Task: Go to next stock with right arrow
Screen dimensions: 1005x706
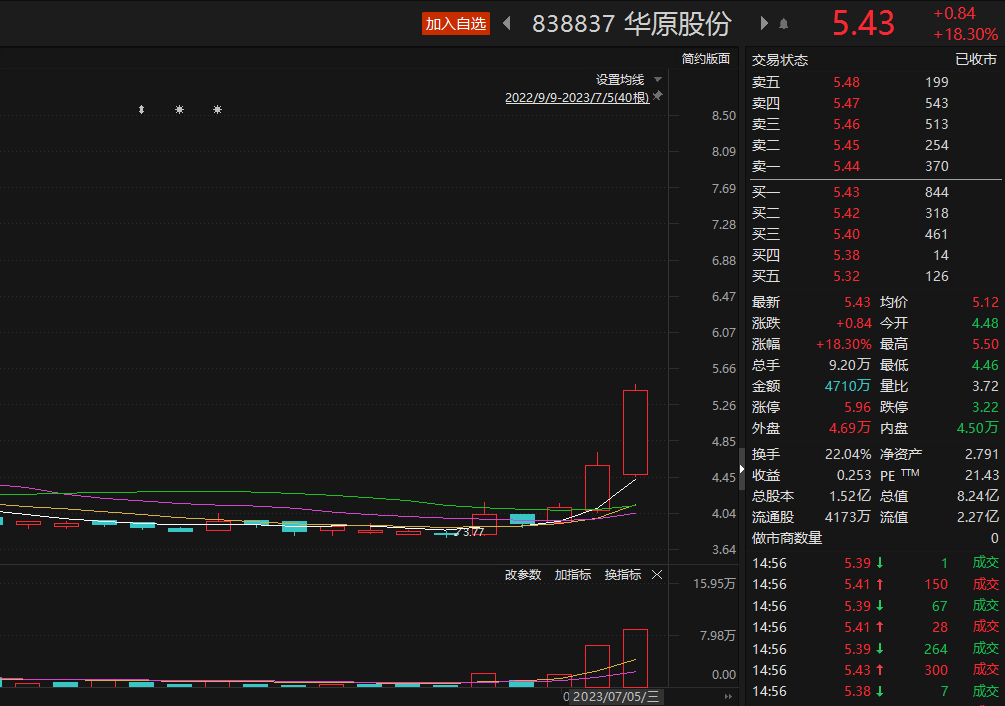Action: [x=763, y=24]
